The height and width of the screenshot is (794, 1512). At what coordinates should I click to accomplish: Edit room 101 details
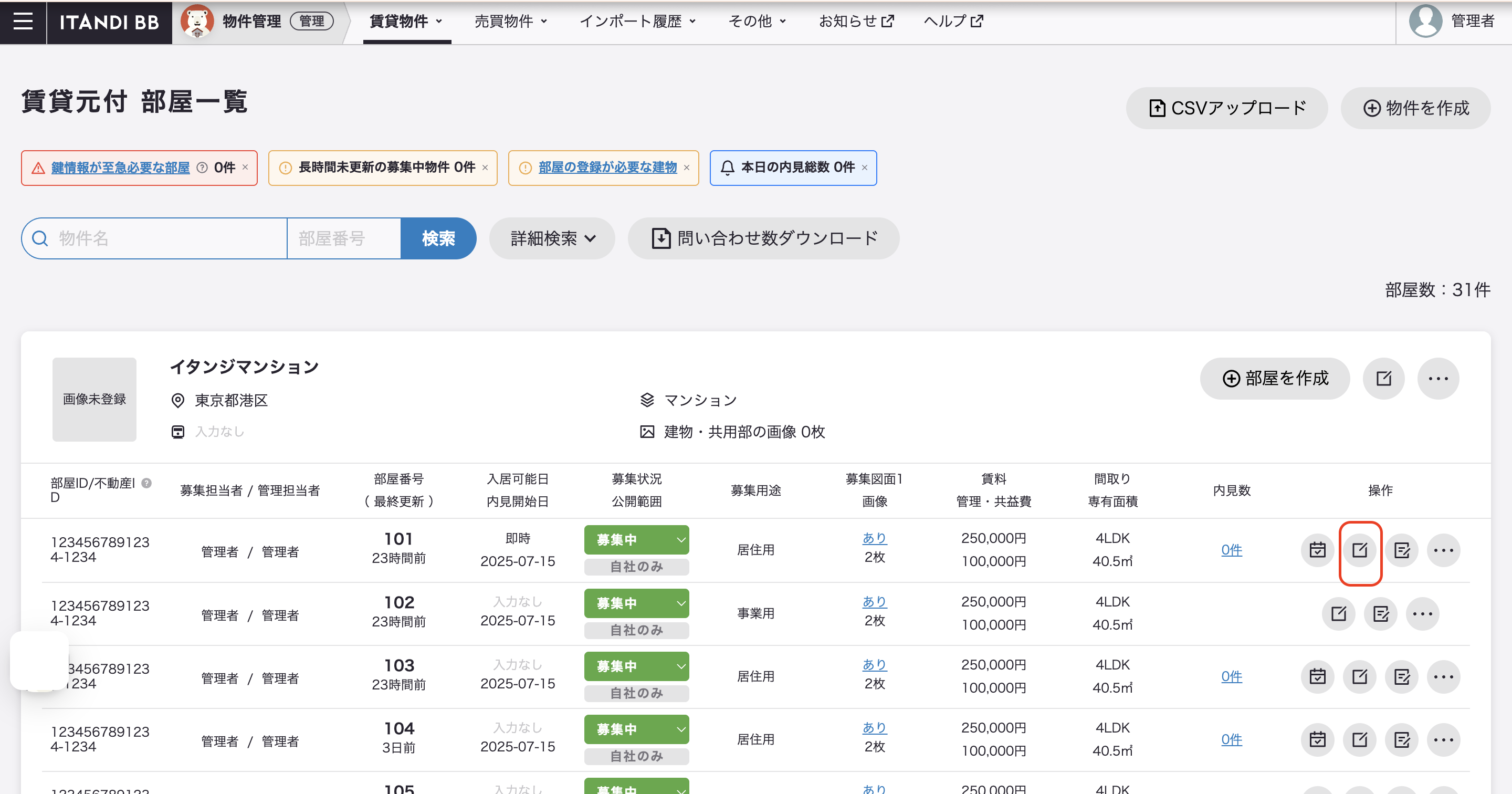point(1359,550)
